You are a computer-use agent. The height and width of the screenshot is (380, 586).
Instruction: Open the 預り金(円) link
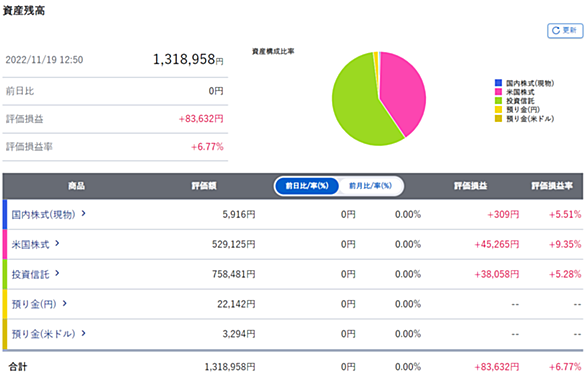(34, 304)
